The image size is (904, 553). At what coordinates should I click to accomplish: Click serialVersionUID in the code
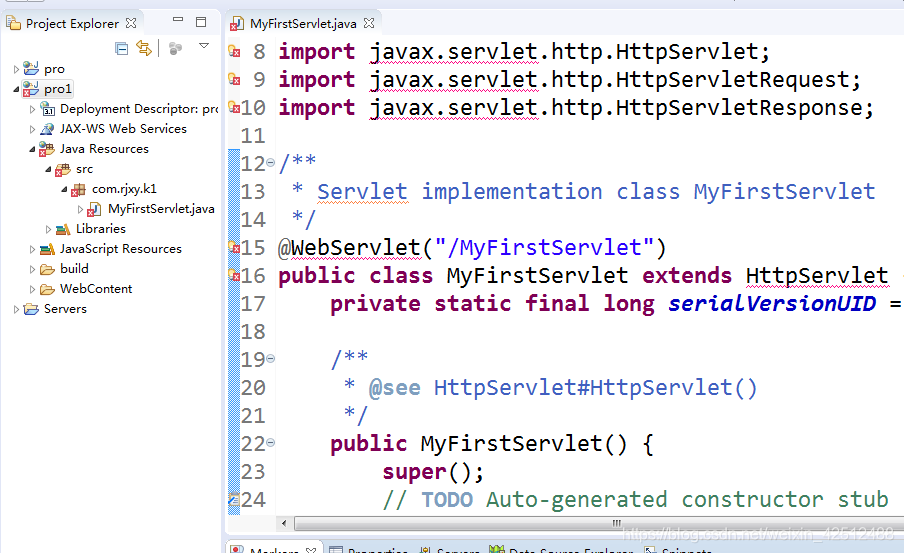tap(772, 303)
